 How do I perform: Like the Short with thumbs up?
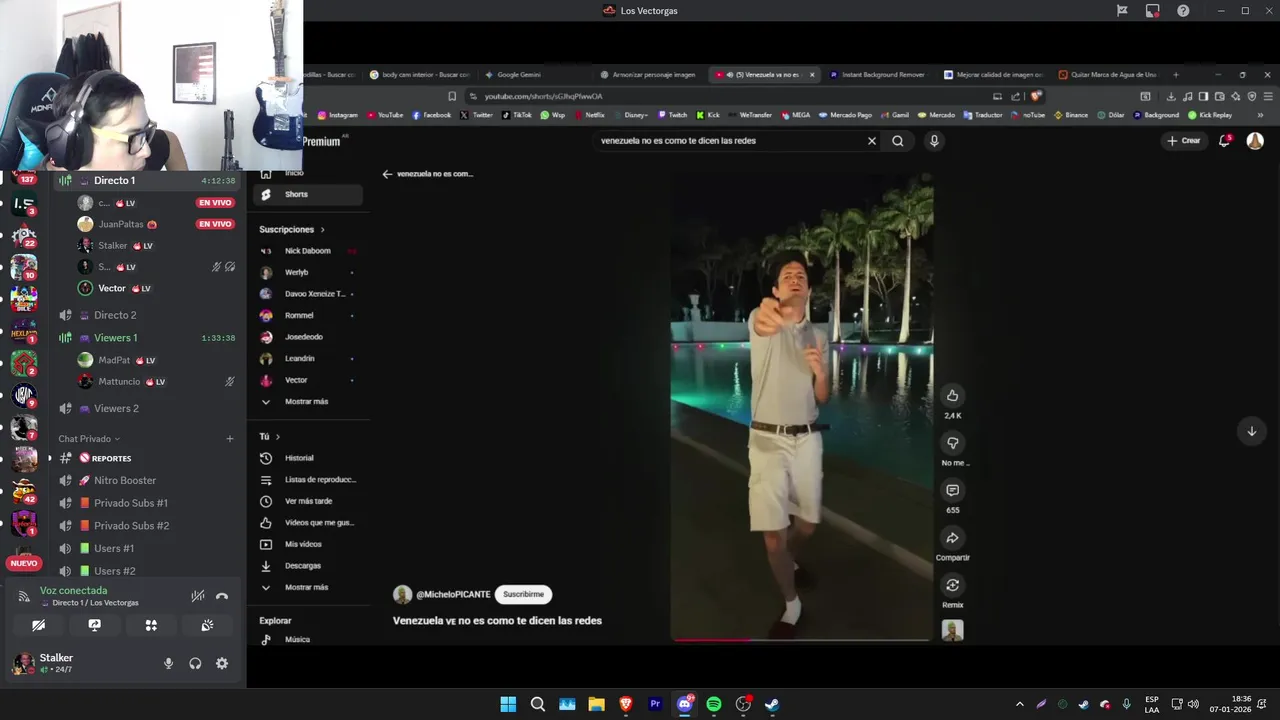(x=952, y=396)
